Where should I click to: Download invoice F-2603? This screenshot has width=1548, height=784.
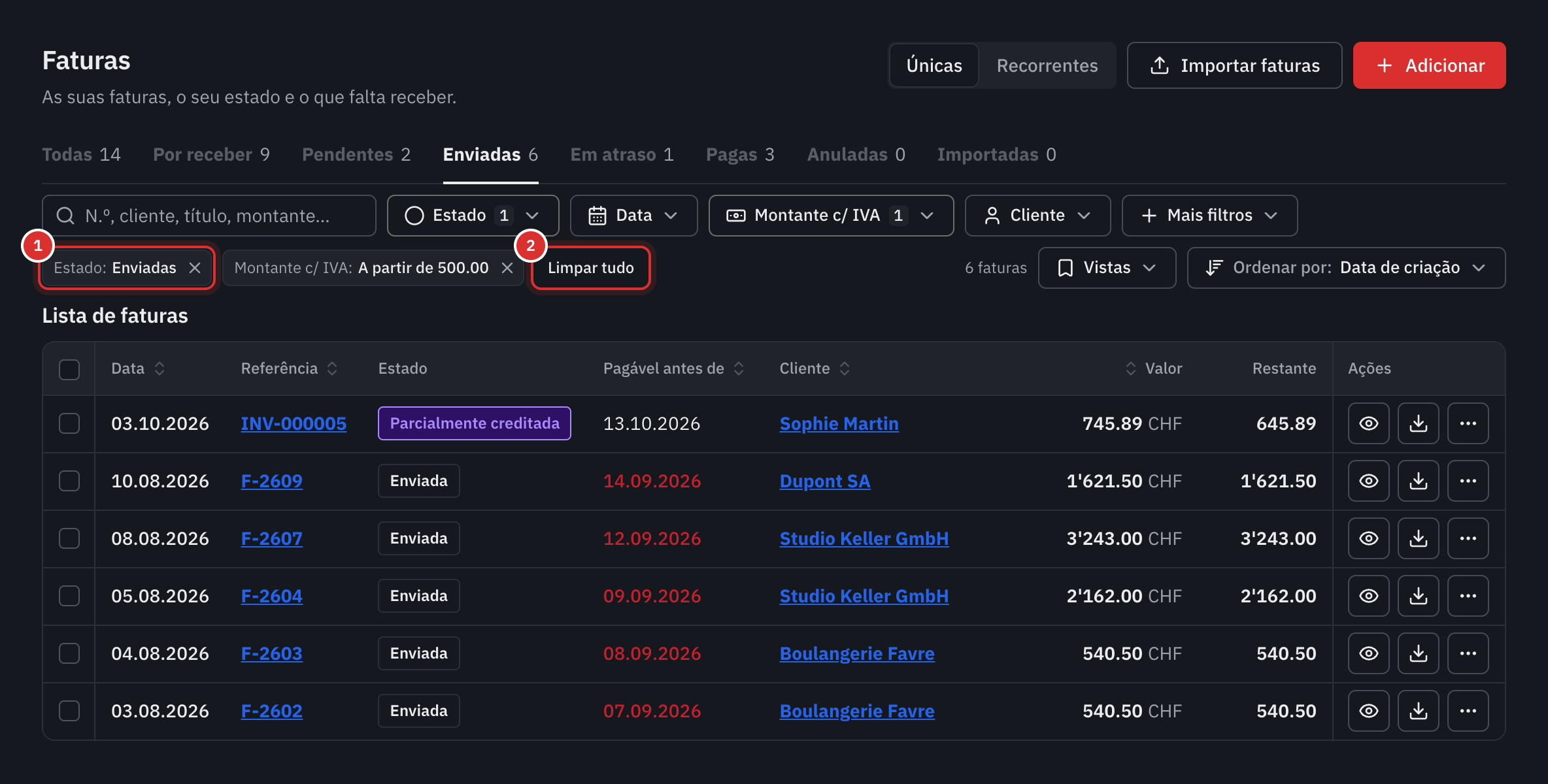1418,653
